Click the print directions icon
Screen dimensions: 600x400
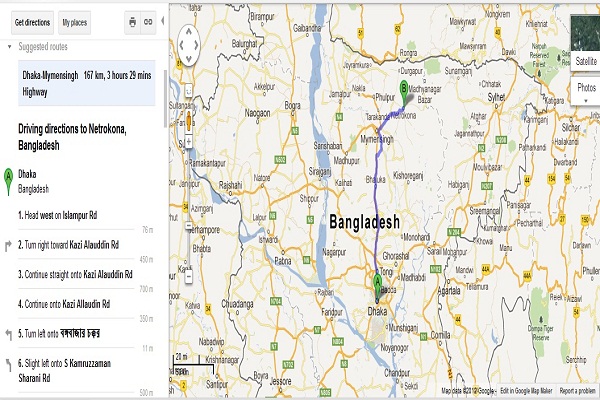pos(132,22)
